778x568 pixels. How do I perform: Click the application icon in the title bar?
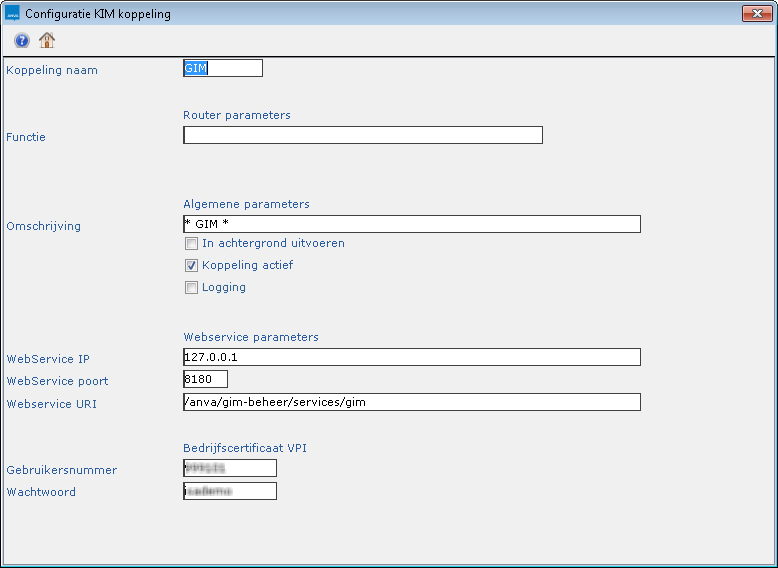click(x=12, y=14)
